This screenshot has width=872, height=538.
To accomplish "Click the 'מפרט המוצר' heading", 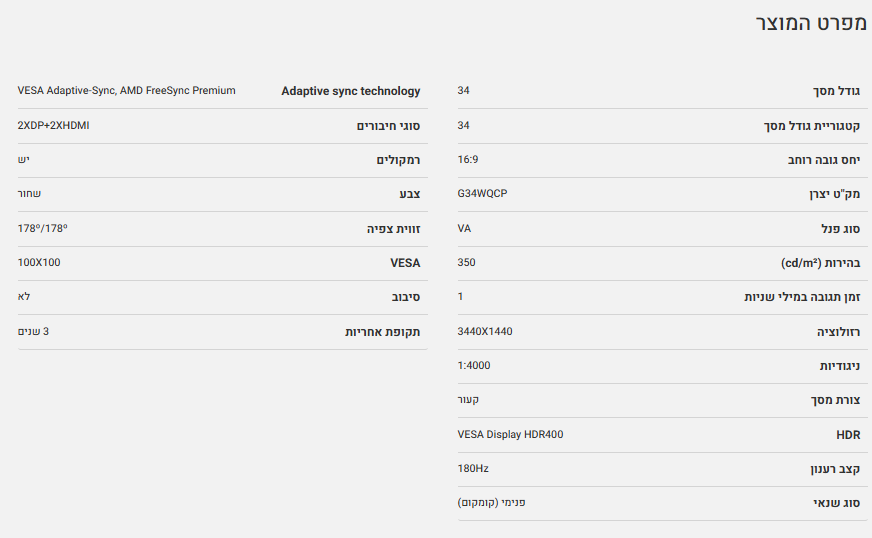I will coord(810,24).
